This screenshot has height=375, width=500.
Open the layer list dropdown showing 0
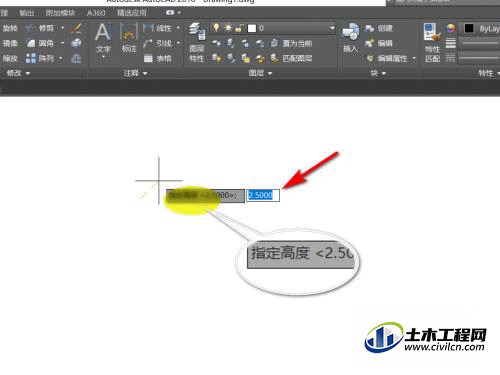pos(332,28)
